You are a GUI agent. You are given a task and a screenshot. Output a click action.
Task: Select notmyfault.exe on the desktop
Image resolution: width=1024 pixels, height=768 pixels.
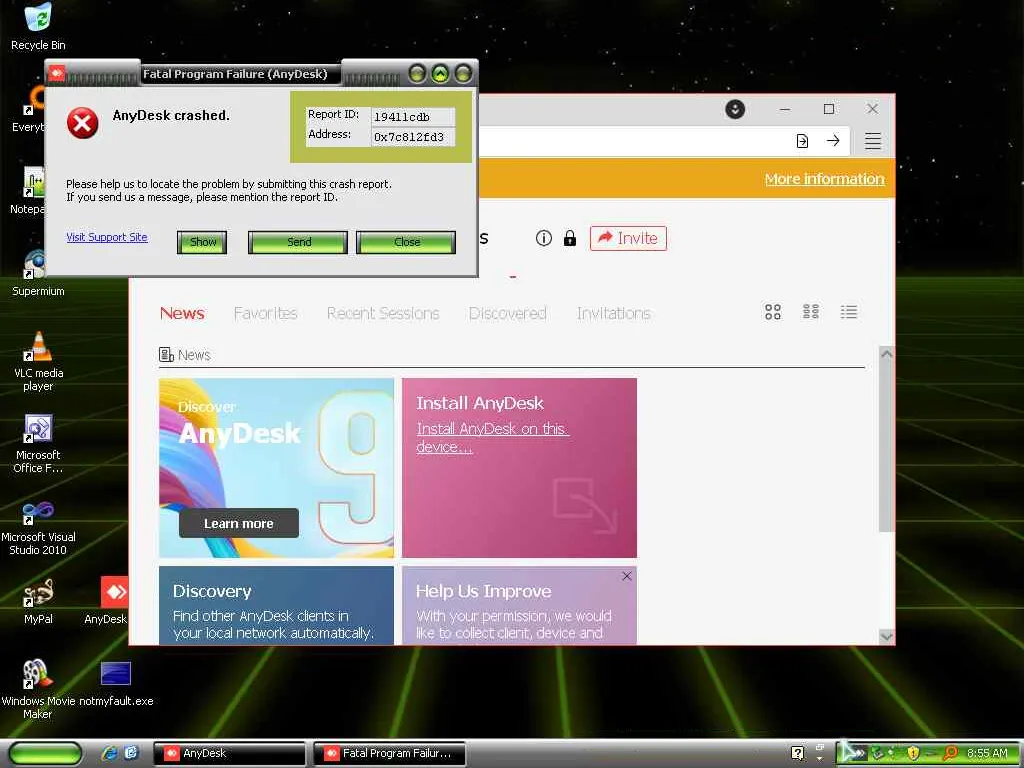click(116, 682)
